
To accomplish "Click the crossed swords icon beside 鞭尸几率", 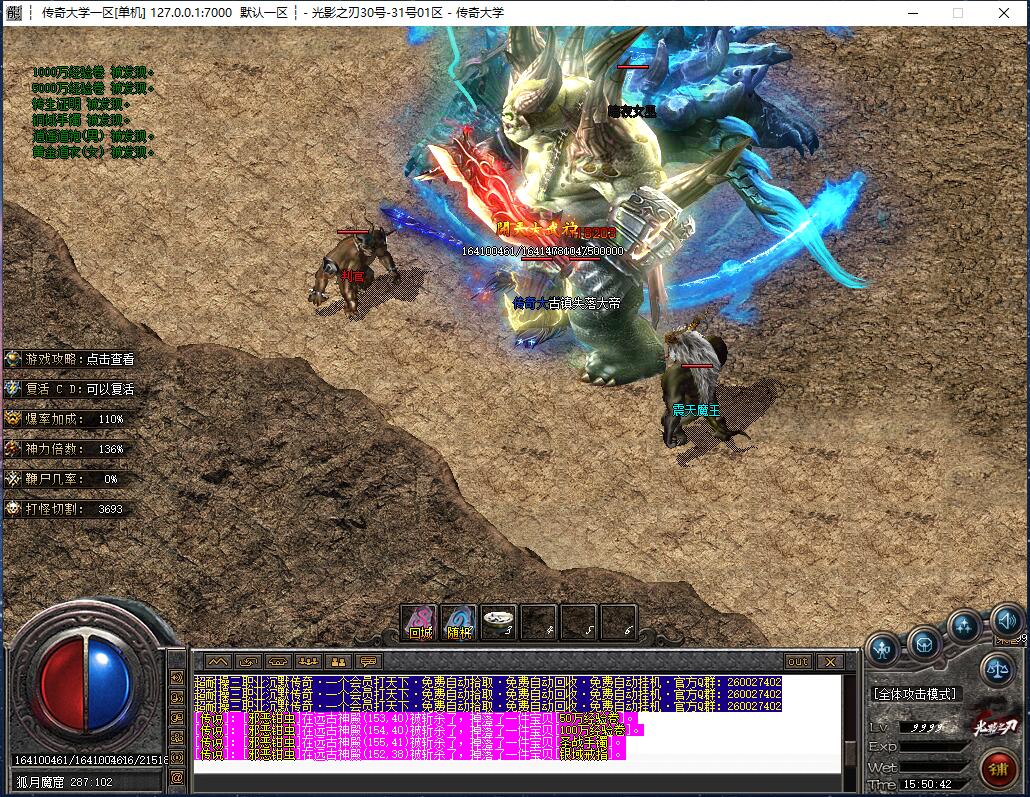I will tap(13, 479).
